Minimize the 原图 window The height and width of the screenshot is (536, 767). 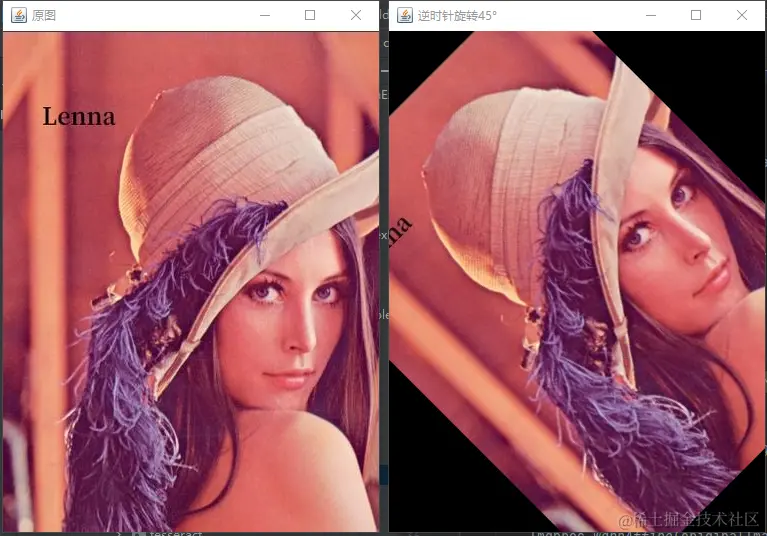pos(265,15)
